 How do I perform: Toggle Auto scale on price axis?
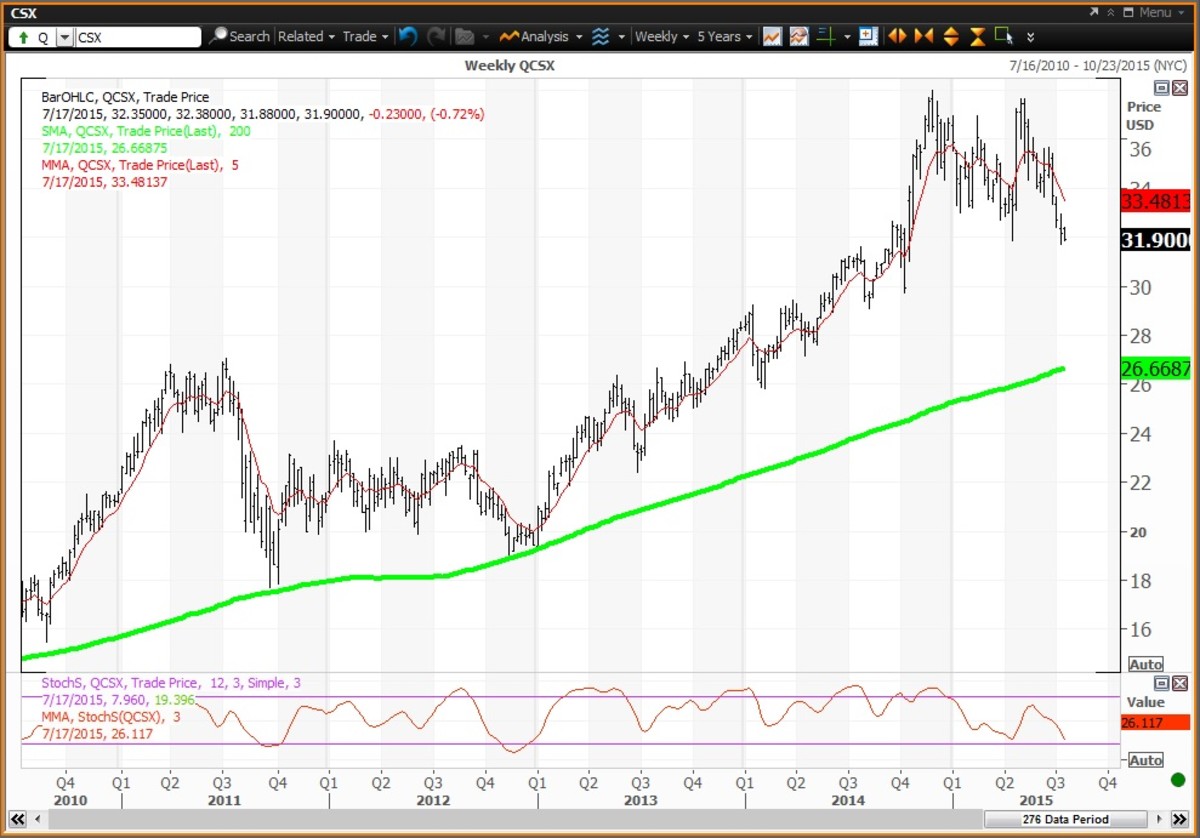[x=1145, y=664]
